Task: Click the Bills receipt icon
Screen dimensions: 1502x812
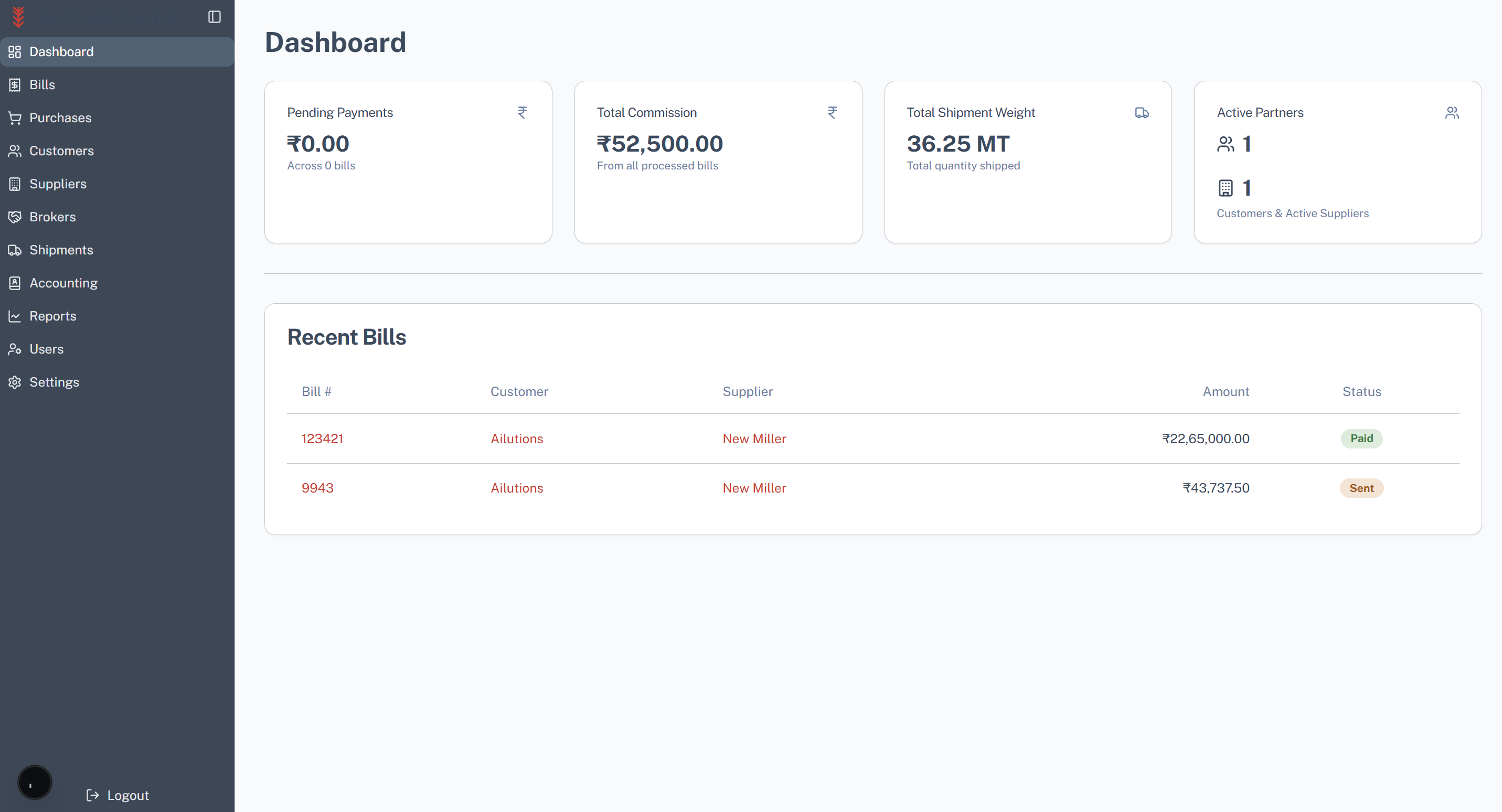Action: pyautogui.click(x=15, y=85)
